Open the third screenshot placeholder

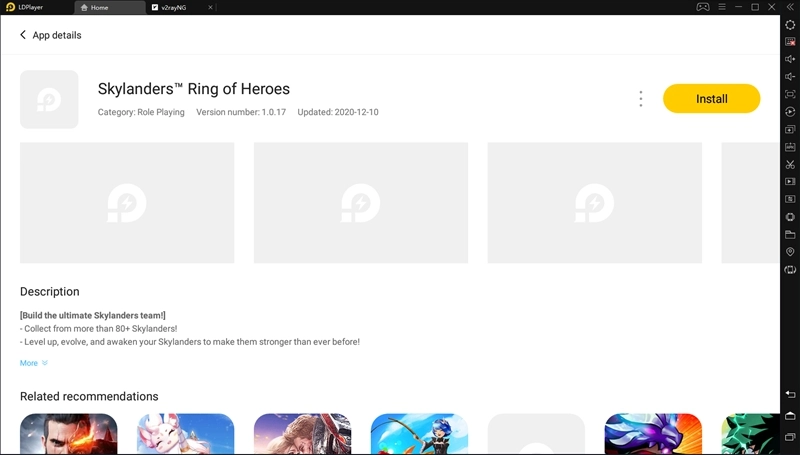(594, 203)
